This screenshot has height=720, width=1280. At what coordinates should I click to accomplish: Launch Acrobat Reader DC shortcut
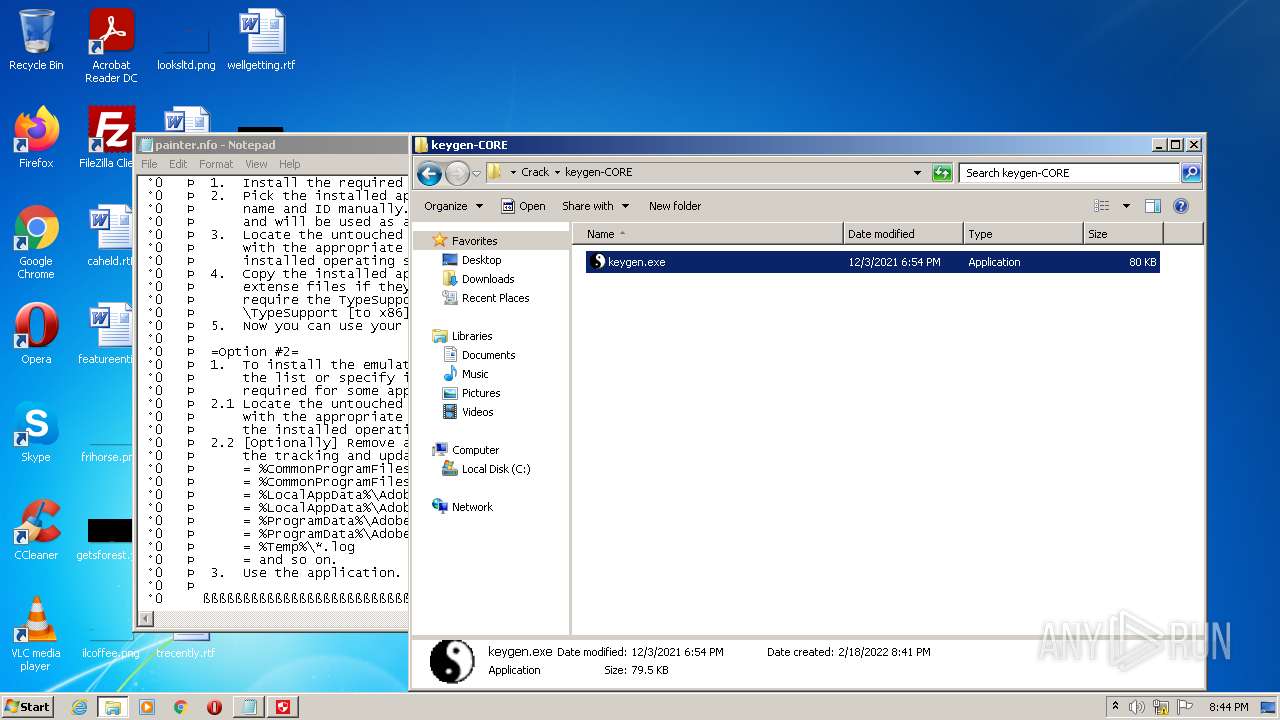tap(111, 46)
